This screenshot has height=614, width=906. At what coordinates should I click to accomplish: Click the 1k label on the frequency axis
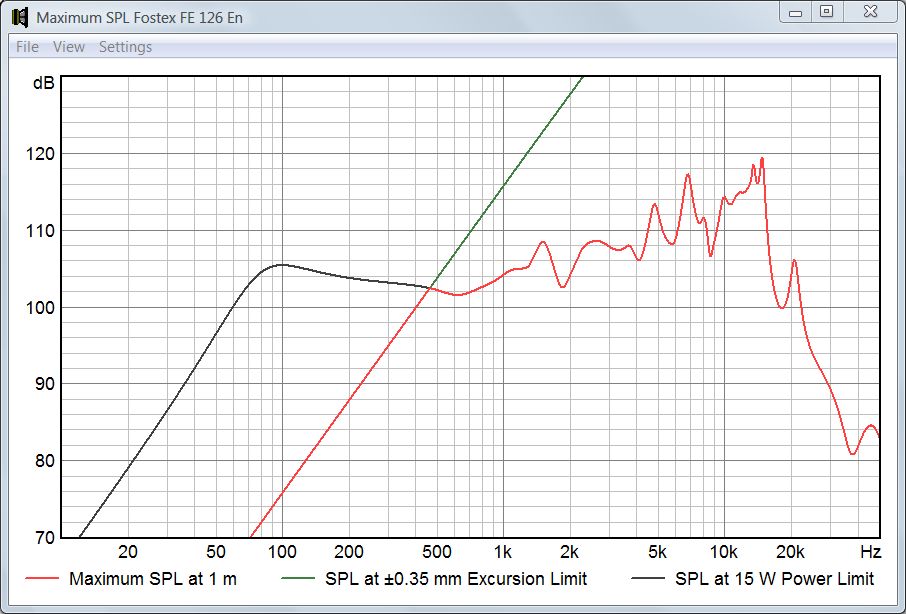click(503, 552)
